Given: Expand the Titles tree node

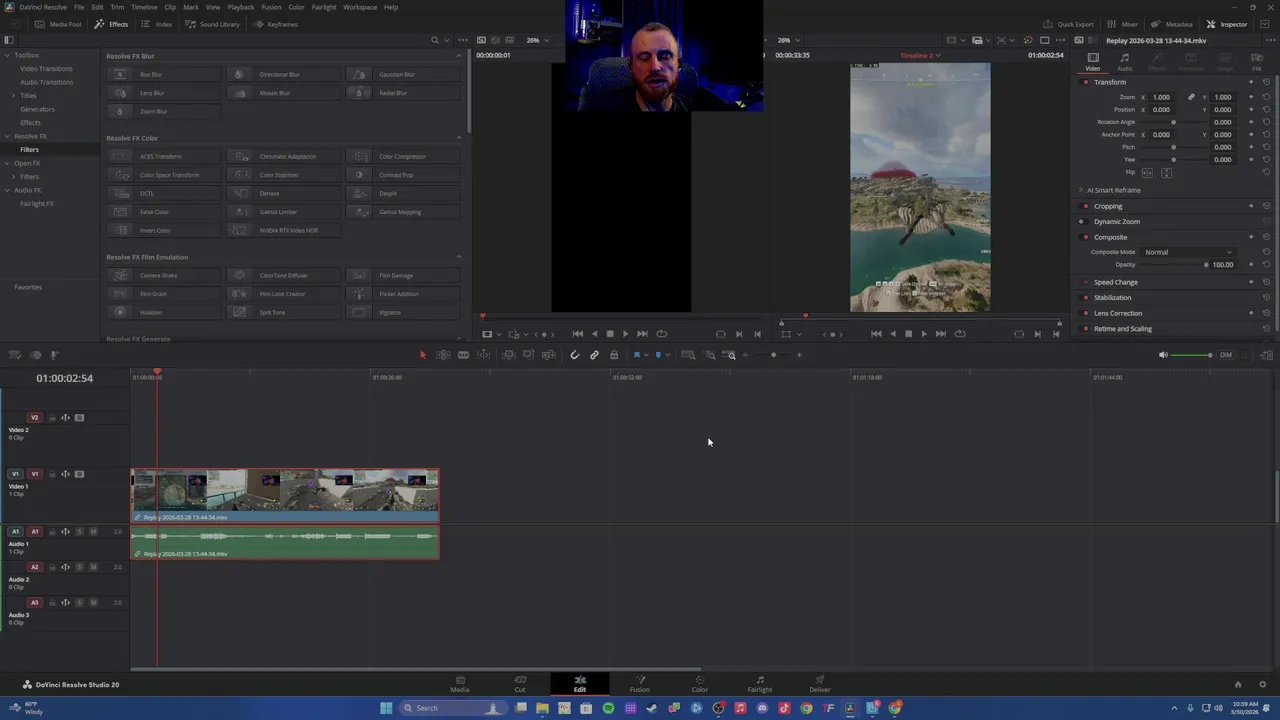Looking at the screenshot, I should (x=14, y=95).
